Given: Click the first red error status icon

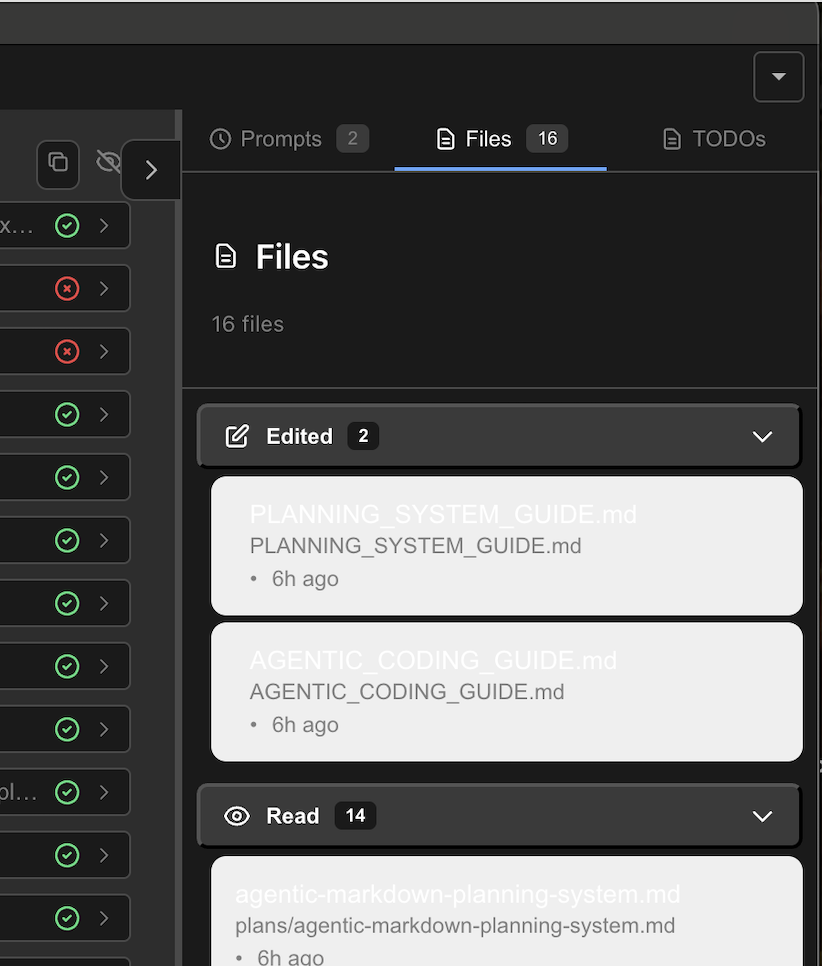Looking at the screenshot, I should coord(67,289).
